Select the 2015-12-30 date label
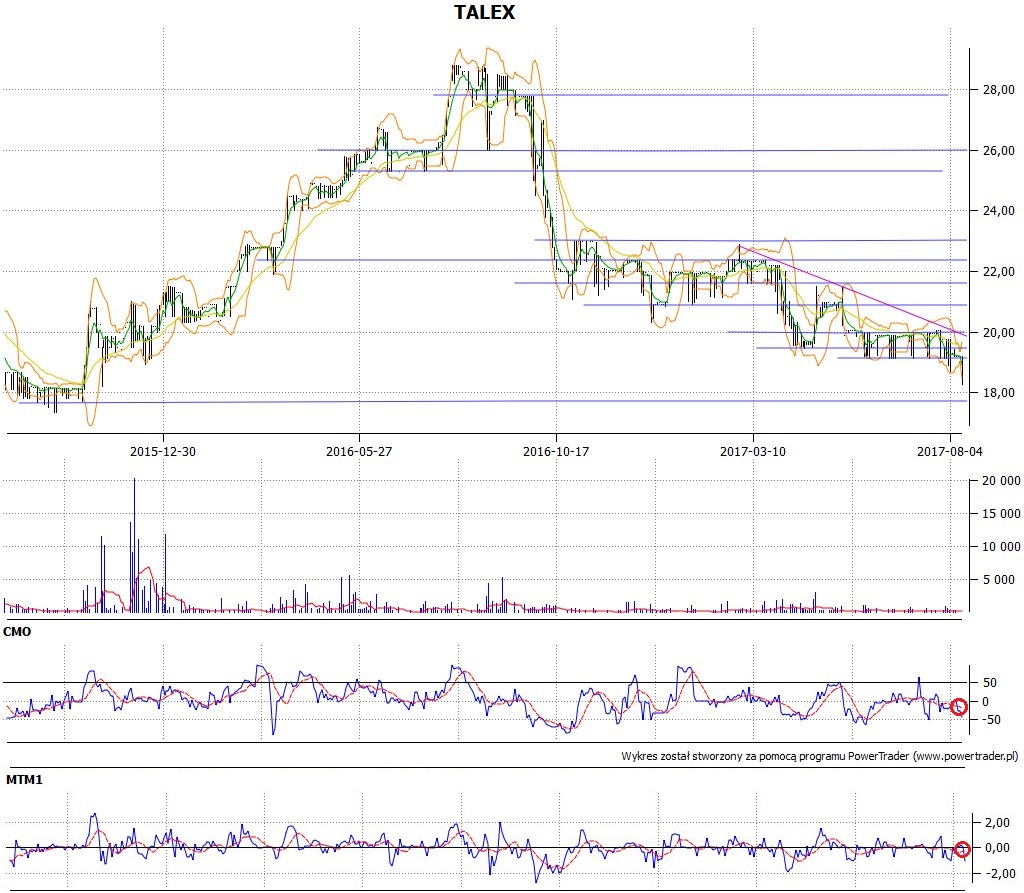 click(x=163, y=451)
